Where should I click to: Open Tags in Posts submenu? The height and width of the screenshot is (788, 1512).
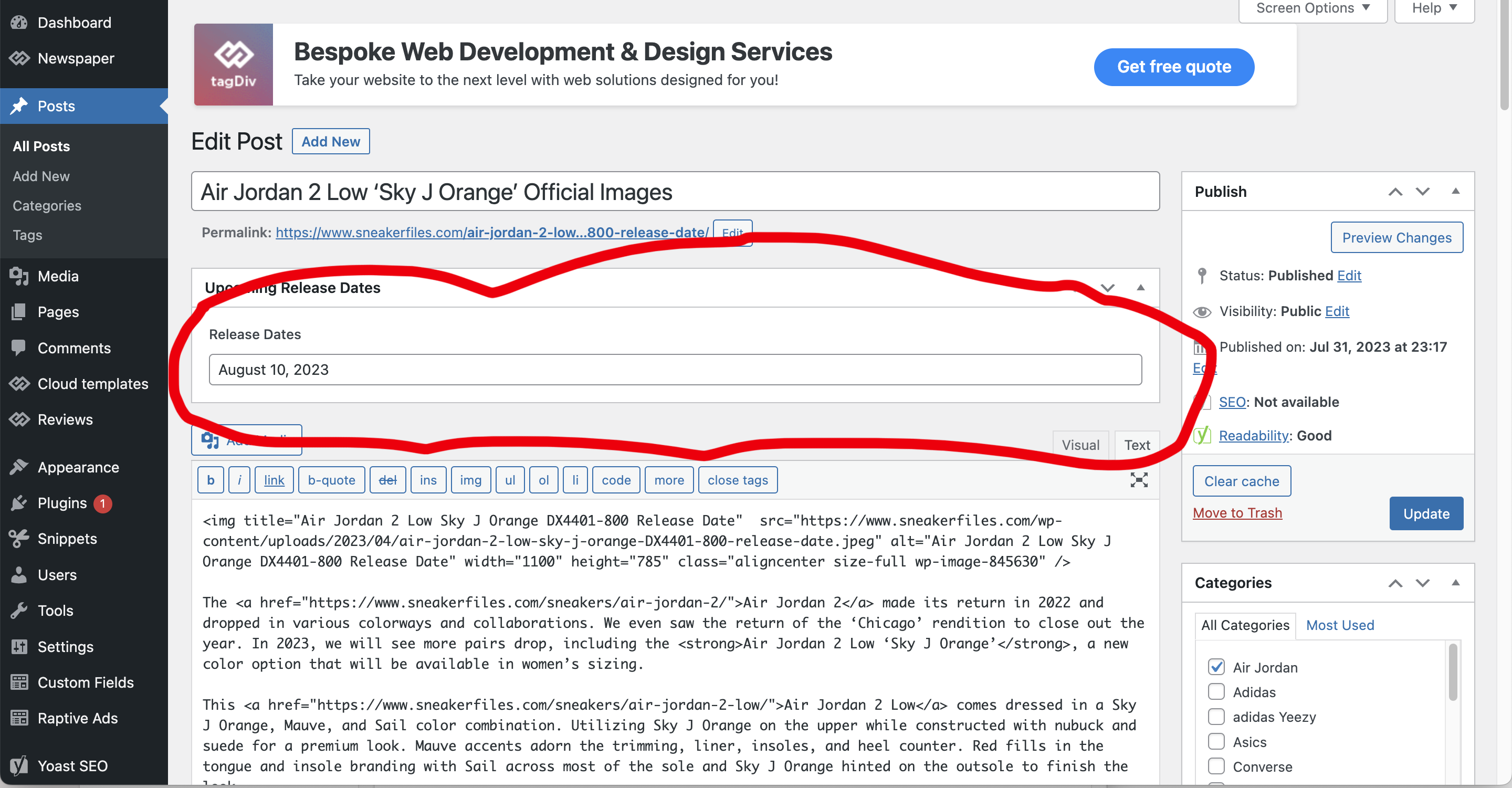pos(27,235)
